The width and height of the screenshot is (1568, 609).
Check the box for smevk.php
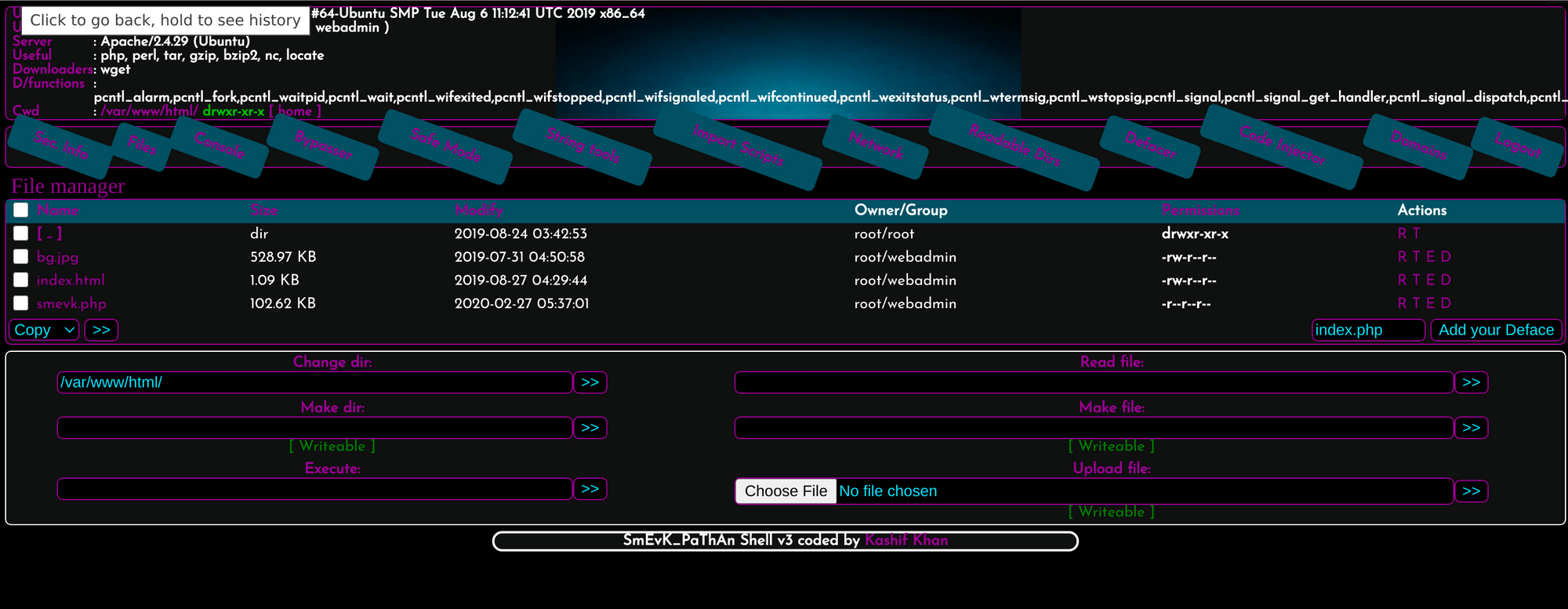21,303
